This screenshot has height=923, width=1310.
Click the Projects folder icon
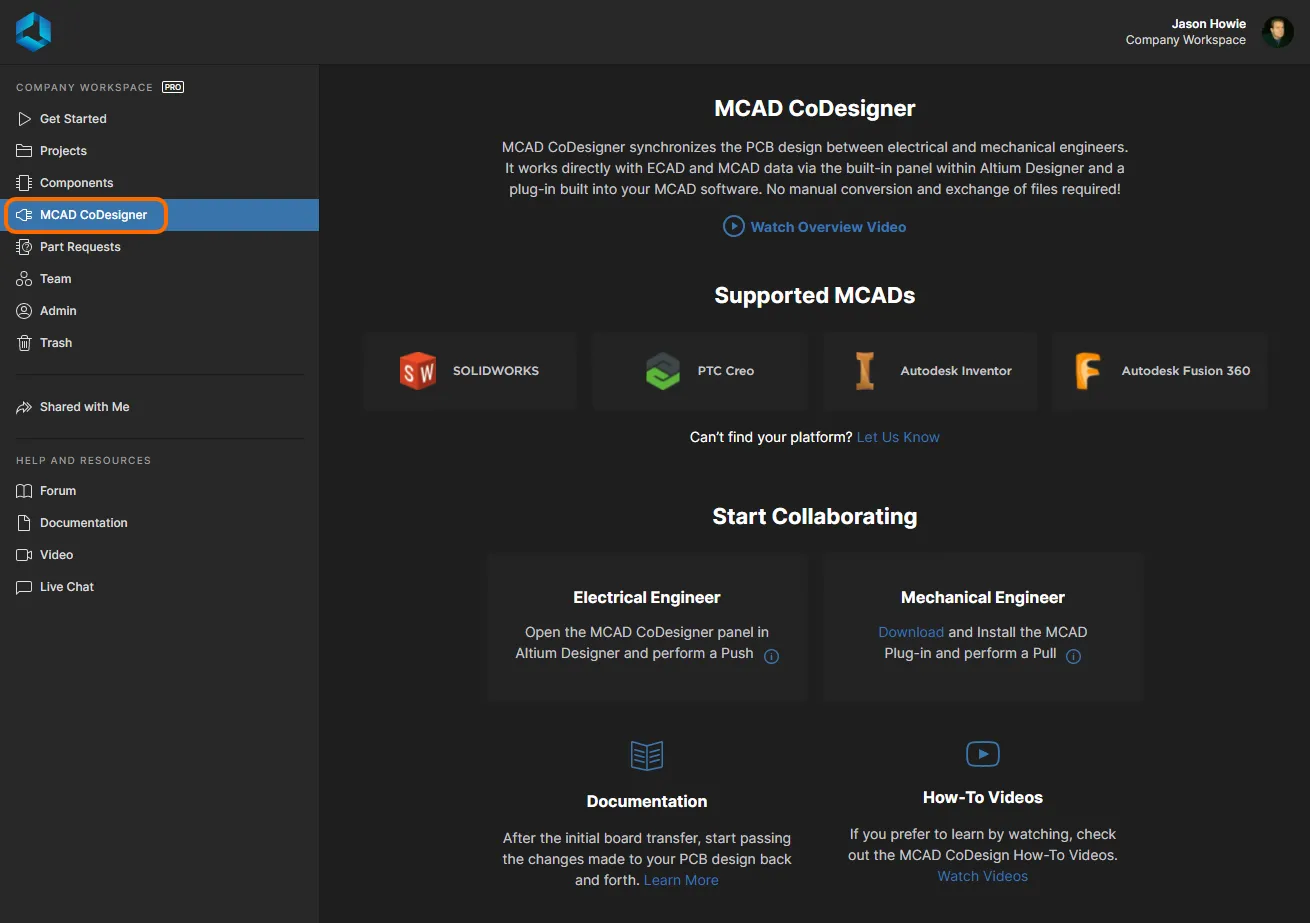tap(24, 151)
